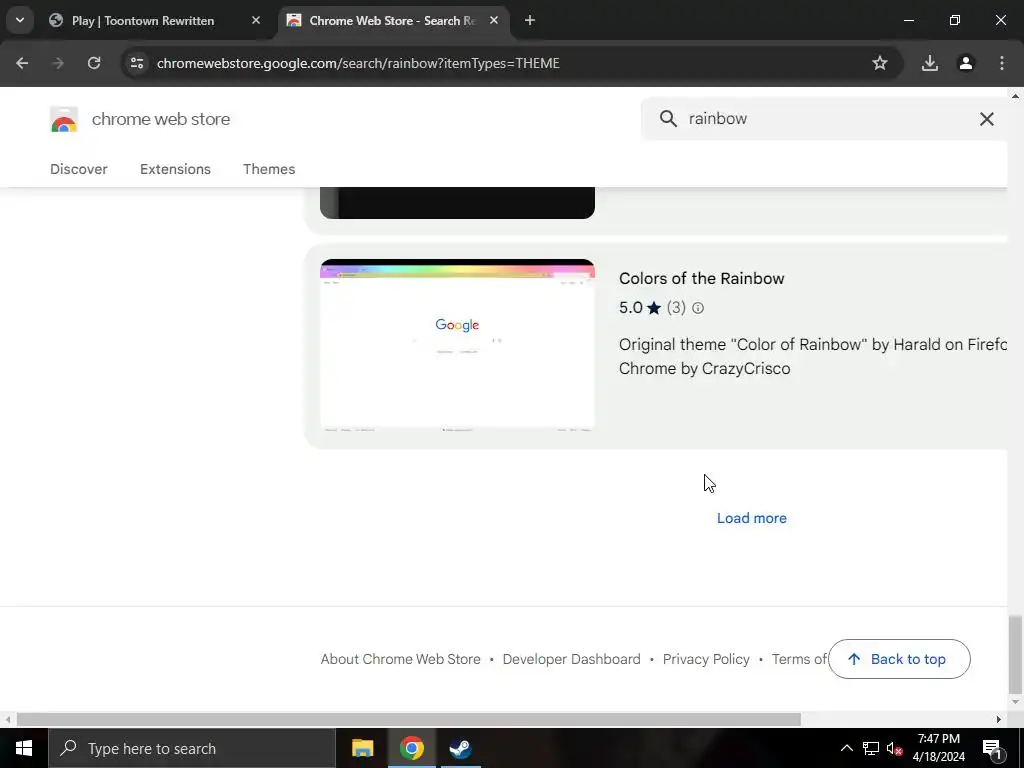Open the notification center icon
Viewport: 1024px width, 768px height.
click(x=992, y=748)
